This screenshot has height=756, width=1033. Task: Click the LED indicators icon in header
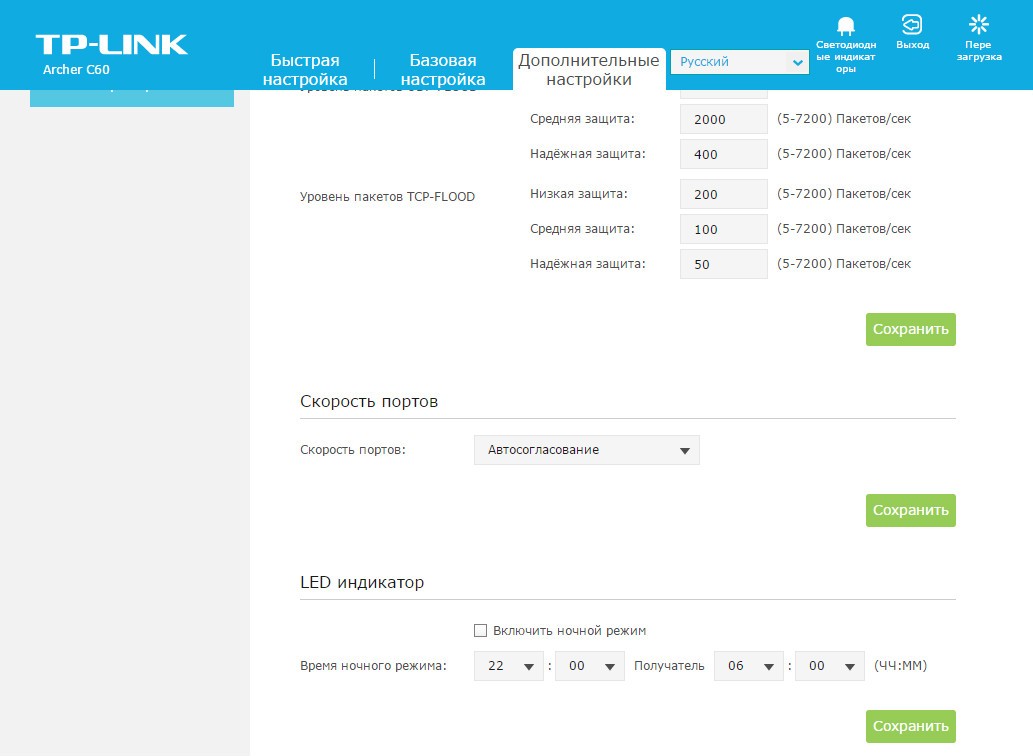[x=845, y=27]
